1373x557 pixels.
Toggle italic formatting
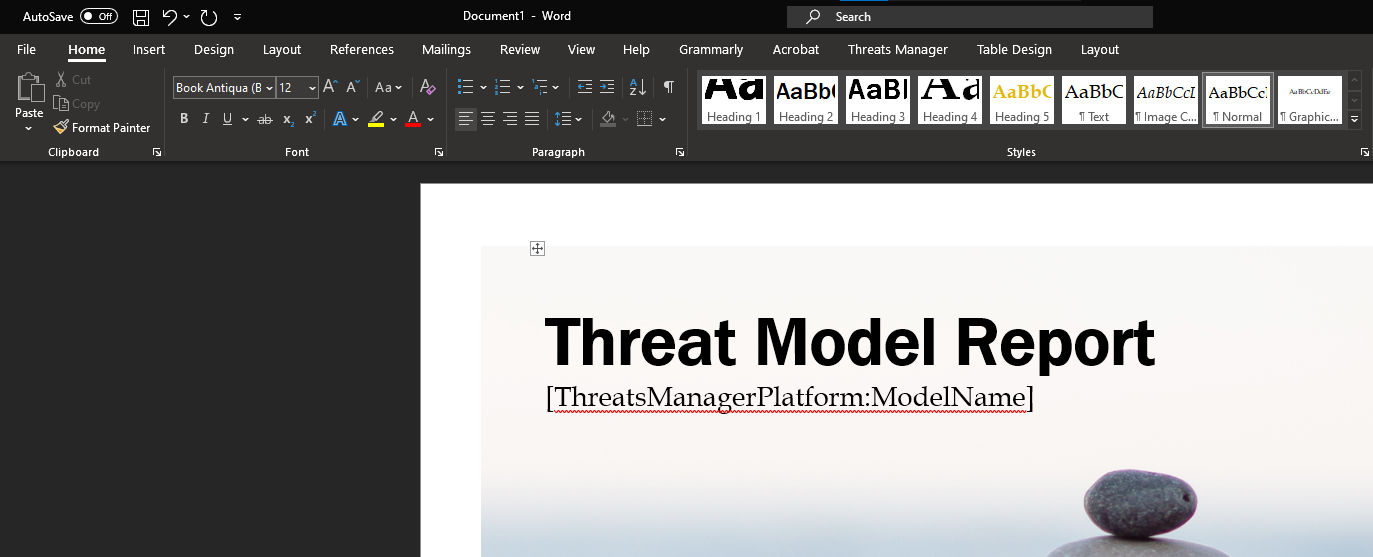click(x=206, y=119)
